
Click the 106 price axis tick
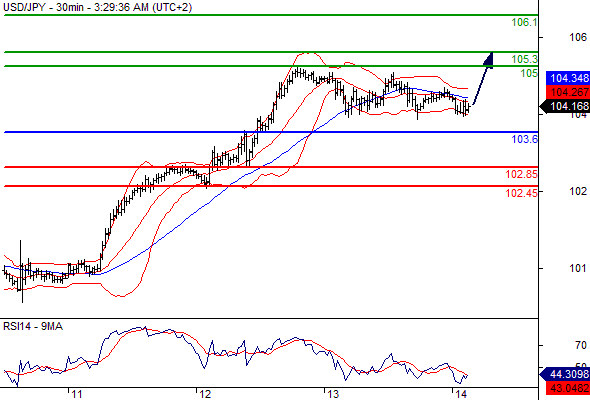pos(578,37)
